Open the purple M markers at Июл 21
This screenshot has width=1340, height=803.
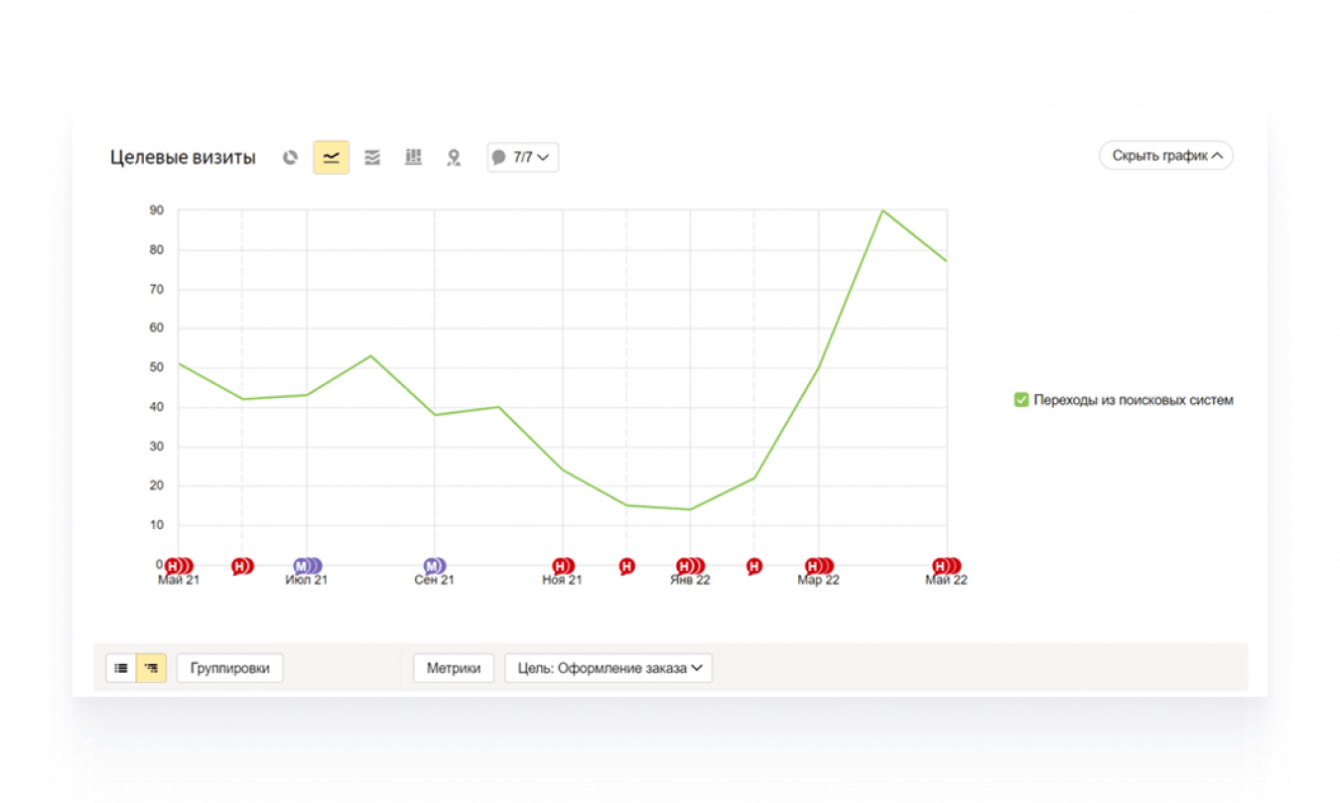306,566
